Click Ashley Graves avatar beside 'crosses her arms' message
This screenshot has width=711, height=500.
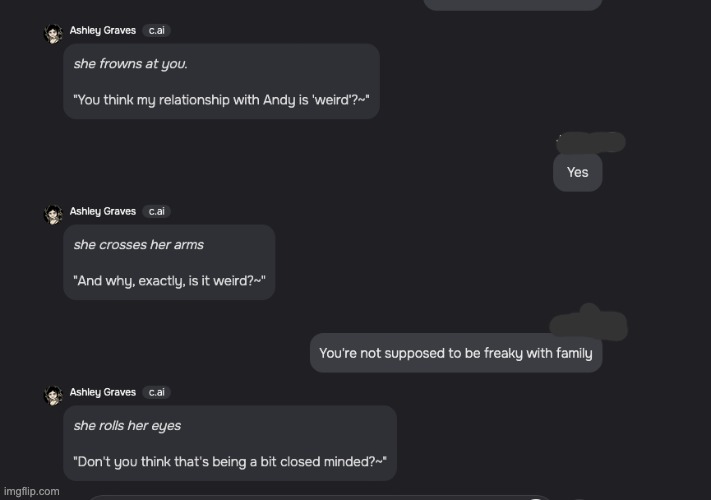53,214
